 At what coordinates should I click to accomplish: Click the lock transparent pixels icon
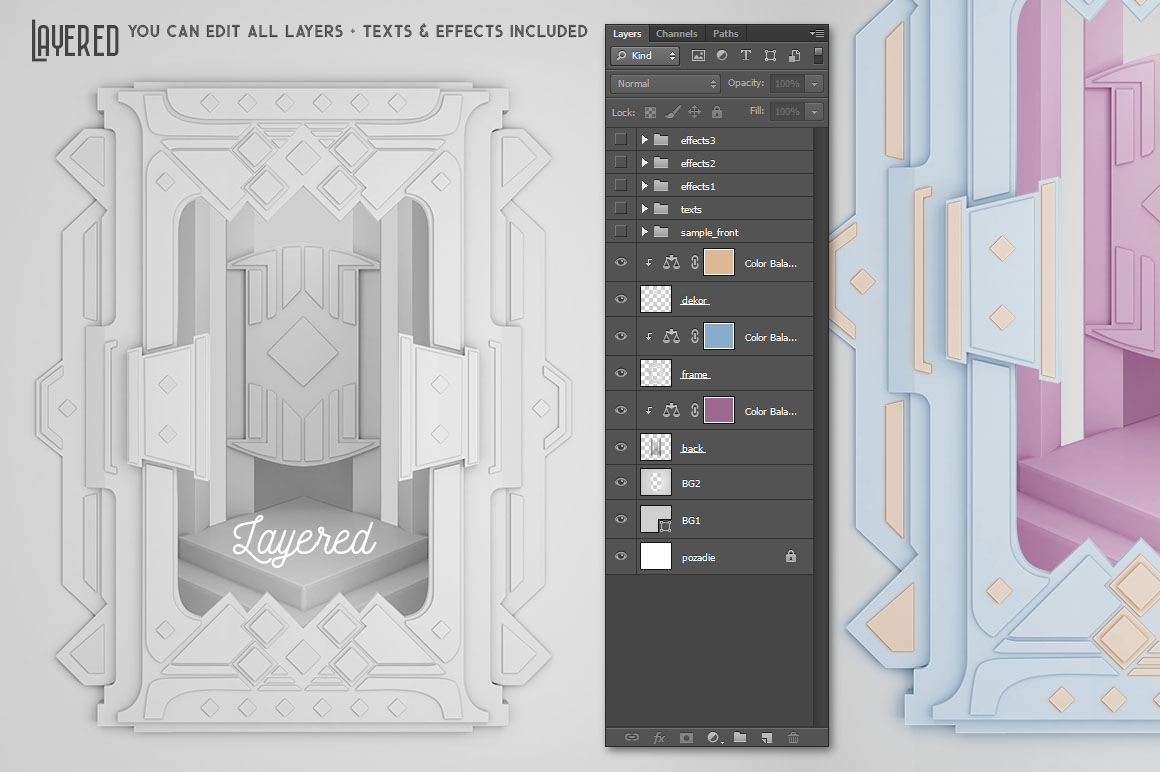click(651, 112)
